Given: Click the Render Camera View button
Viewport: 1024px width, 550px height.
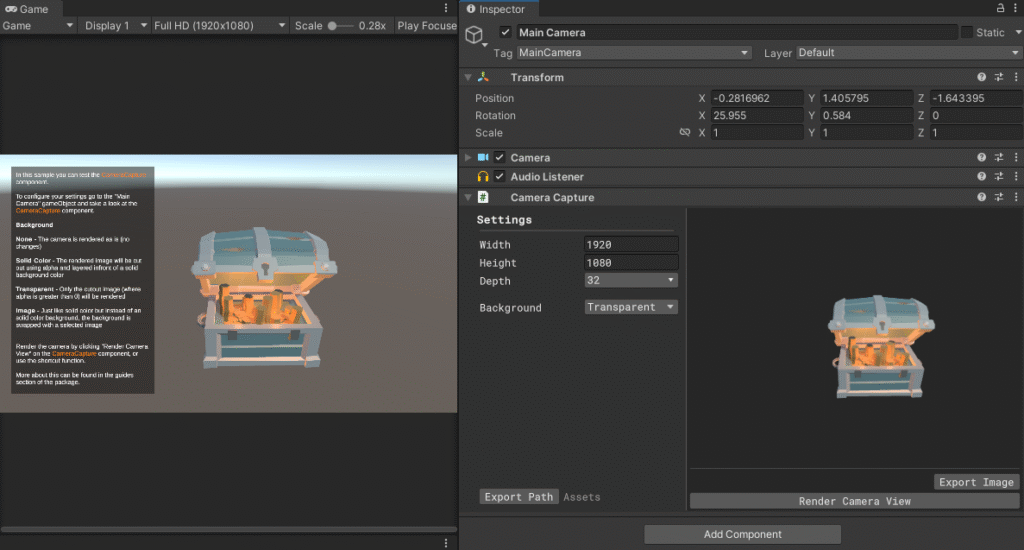Looking at the screenshot, I should 854,501.
